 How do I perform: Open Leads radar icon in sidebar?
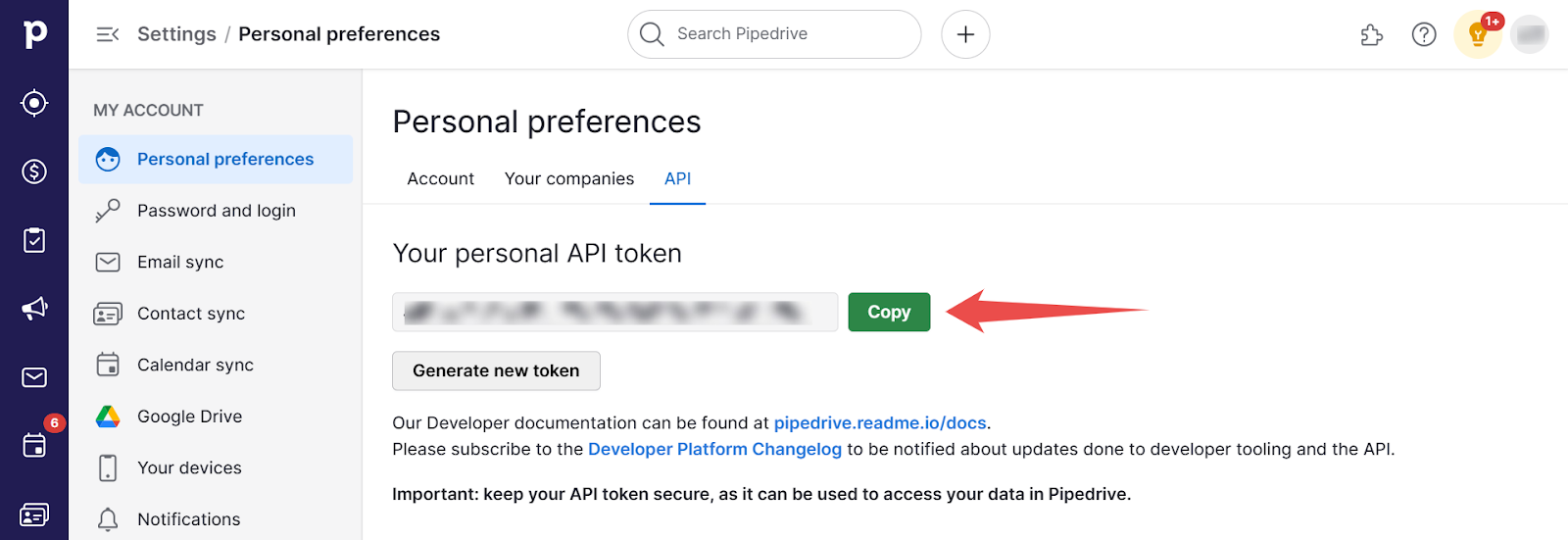[34, 103]
